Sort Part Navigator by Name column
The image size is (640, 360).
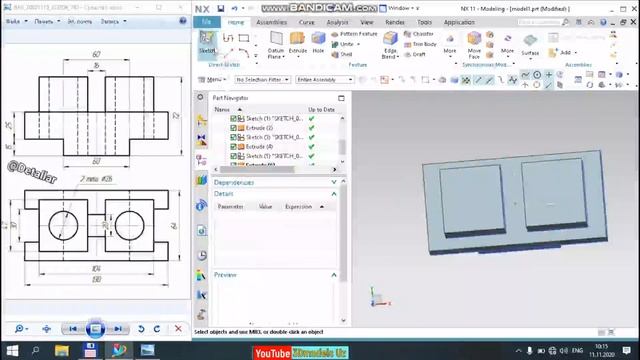coord(222,109)
